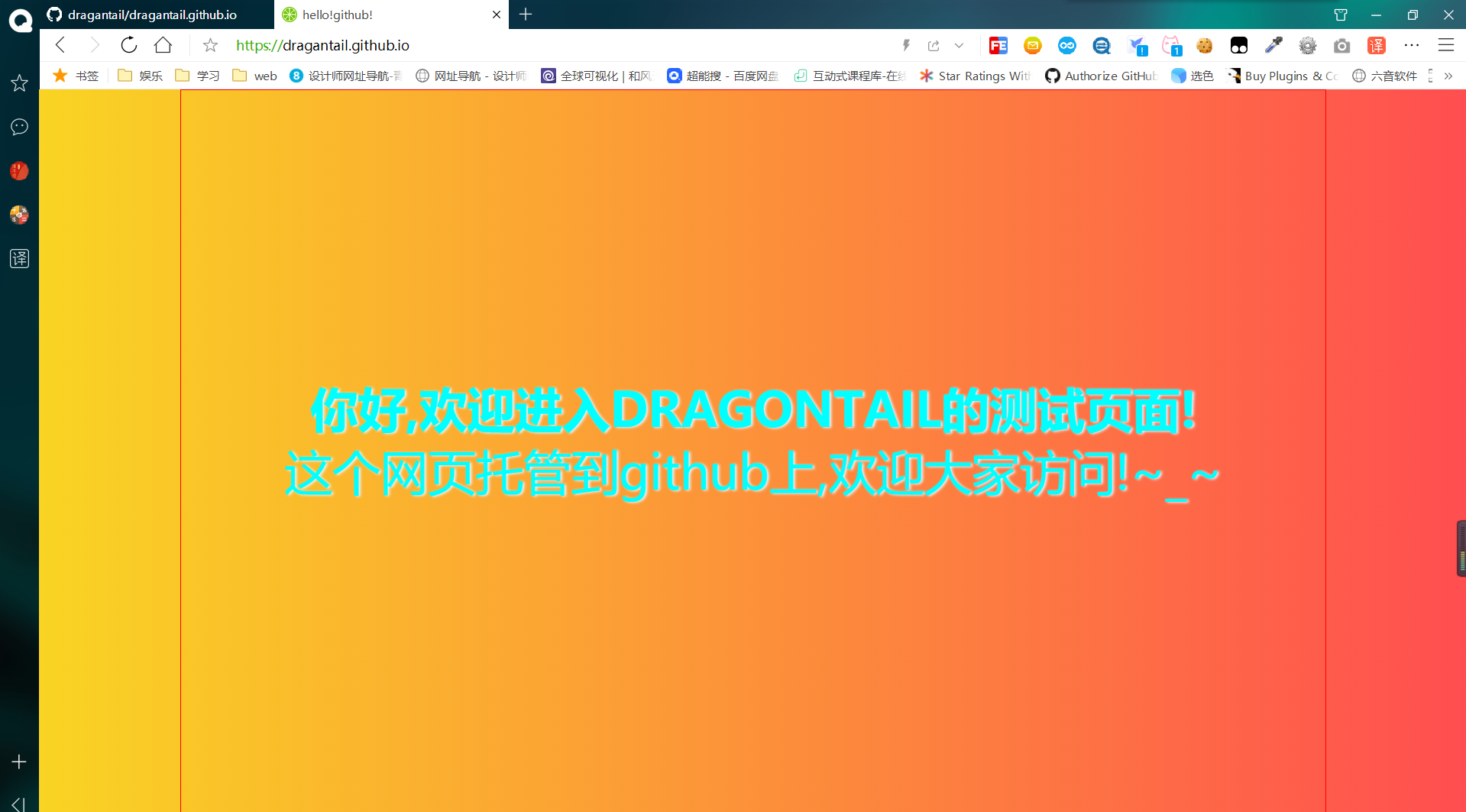Expand hidden bookmarks with double chevron
The width and height of the screenshot is (1466, 812).
pyautogui.click(x=1448, y=76)
